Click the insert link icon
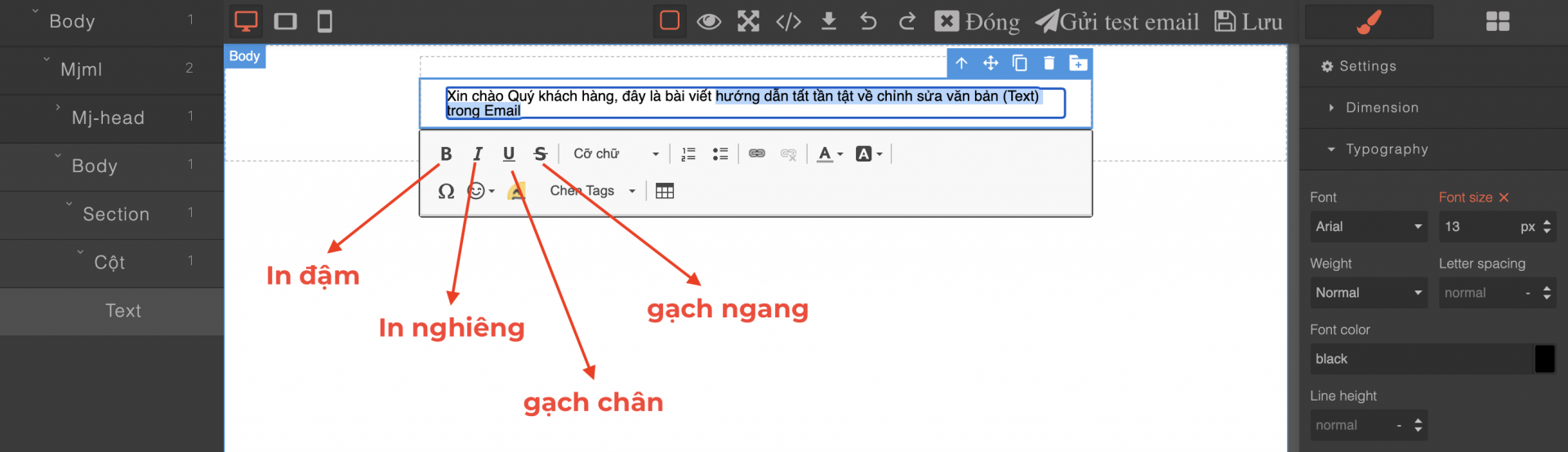The image size is (1568, 452). pyautogui.click(x=757, y=154)
